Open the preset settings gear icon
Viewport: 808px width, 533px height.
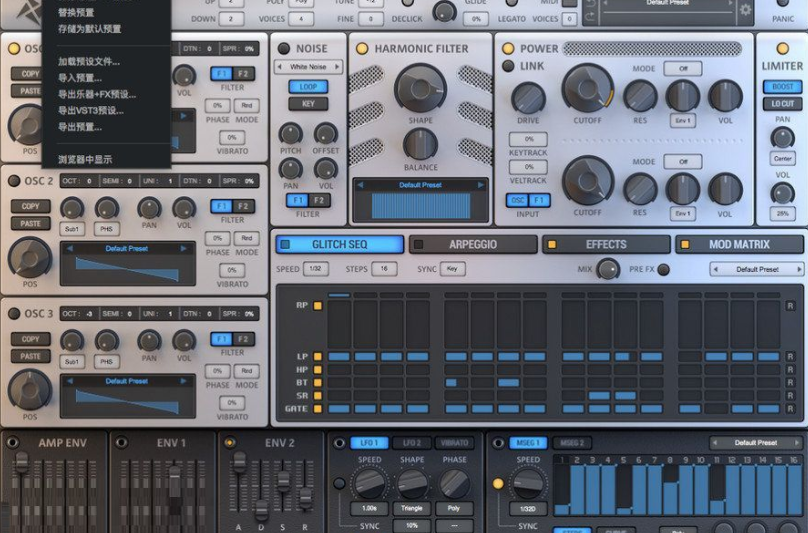tap(745, 10)
